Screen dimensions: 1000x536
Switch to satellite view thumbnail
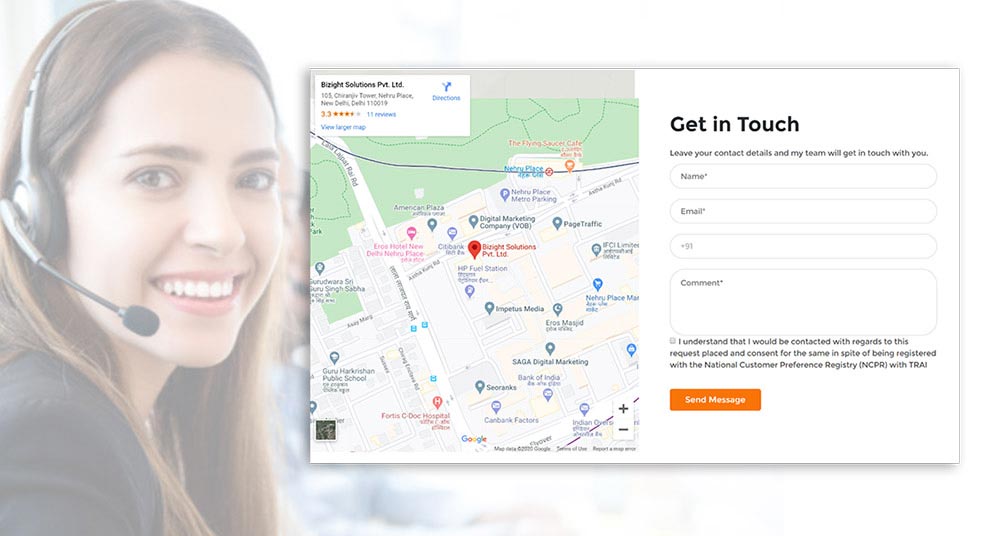[326, 431]
